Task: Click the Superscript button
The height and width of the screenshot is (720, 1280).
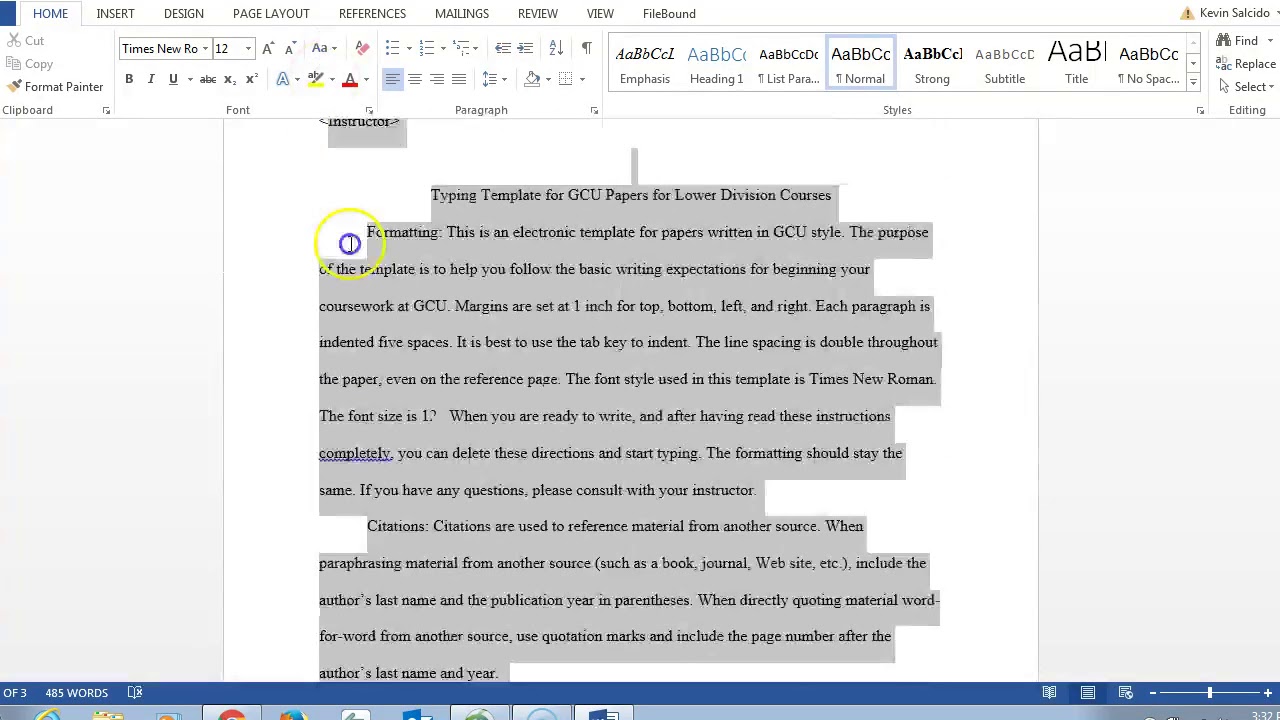Action: [x=251, y=79]
